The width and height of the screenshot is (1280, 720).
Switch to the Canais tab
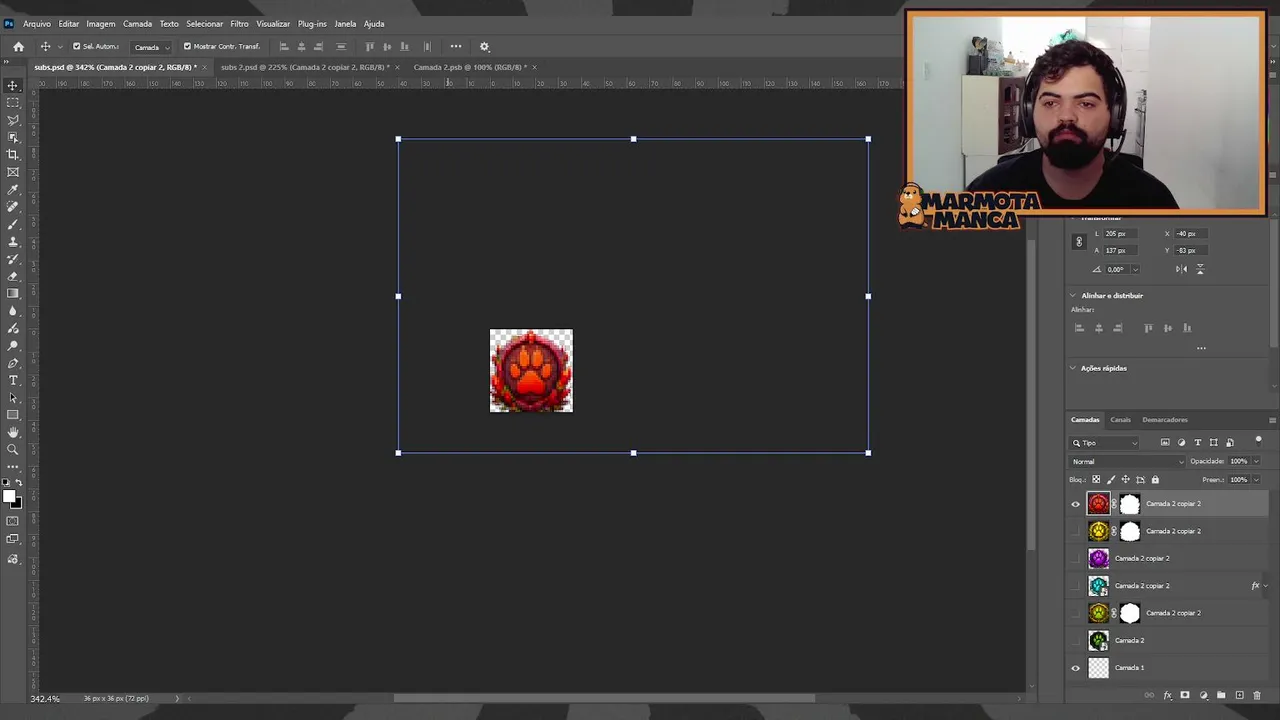(1120, 420)
